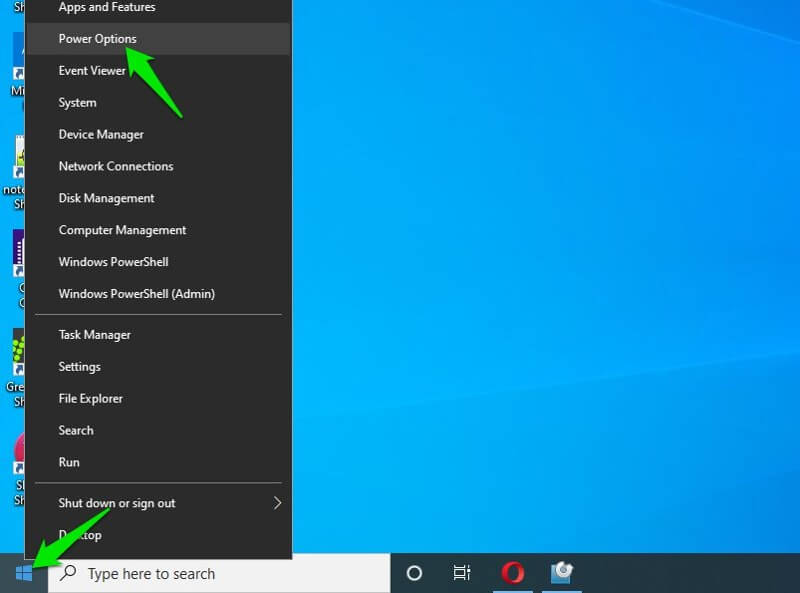Choose System from the context menu
Screen dimensions: 800x593
pos(158,103)
